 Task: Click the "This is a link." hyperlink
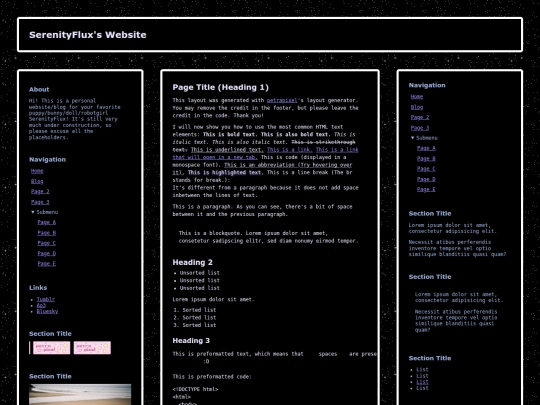coord(290,149)
